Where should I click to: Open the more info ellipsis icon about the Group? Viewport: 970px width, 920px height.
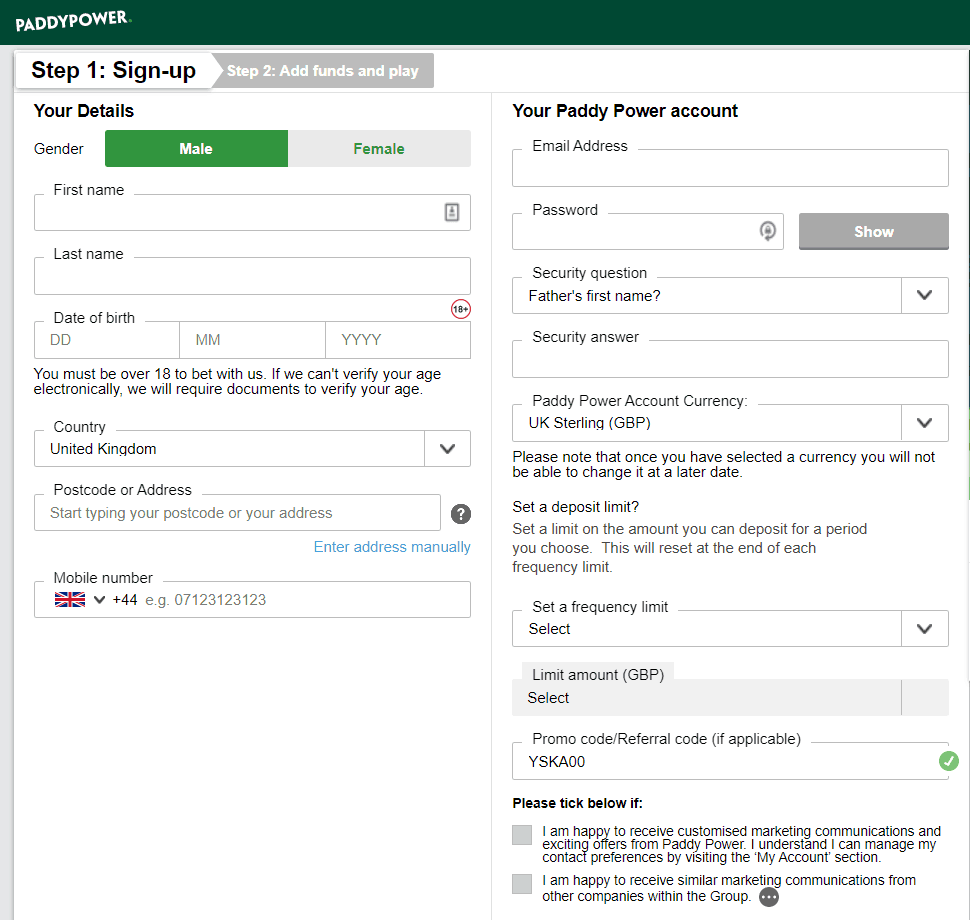[769, 897]
